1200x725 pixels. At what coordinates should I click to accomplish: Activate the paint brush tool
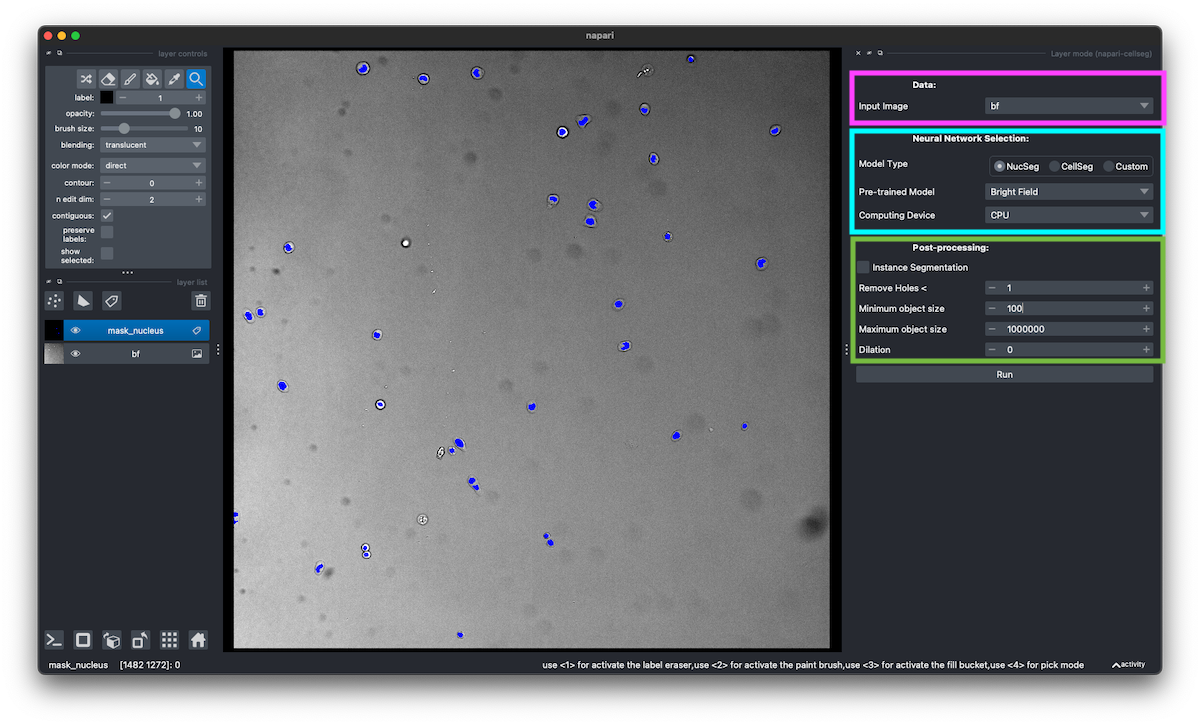point(130,78)
